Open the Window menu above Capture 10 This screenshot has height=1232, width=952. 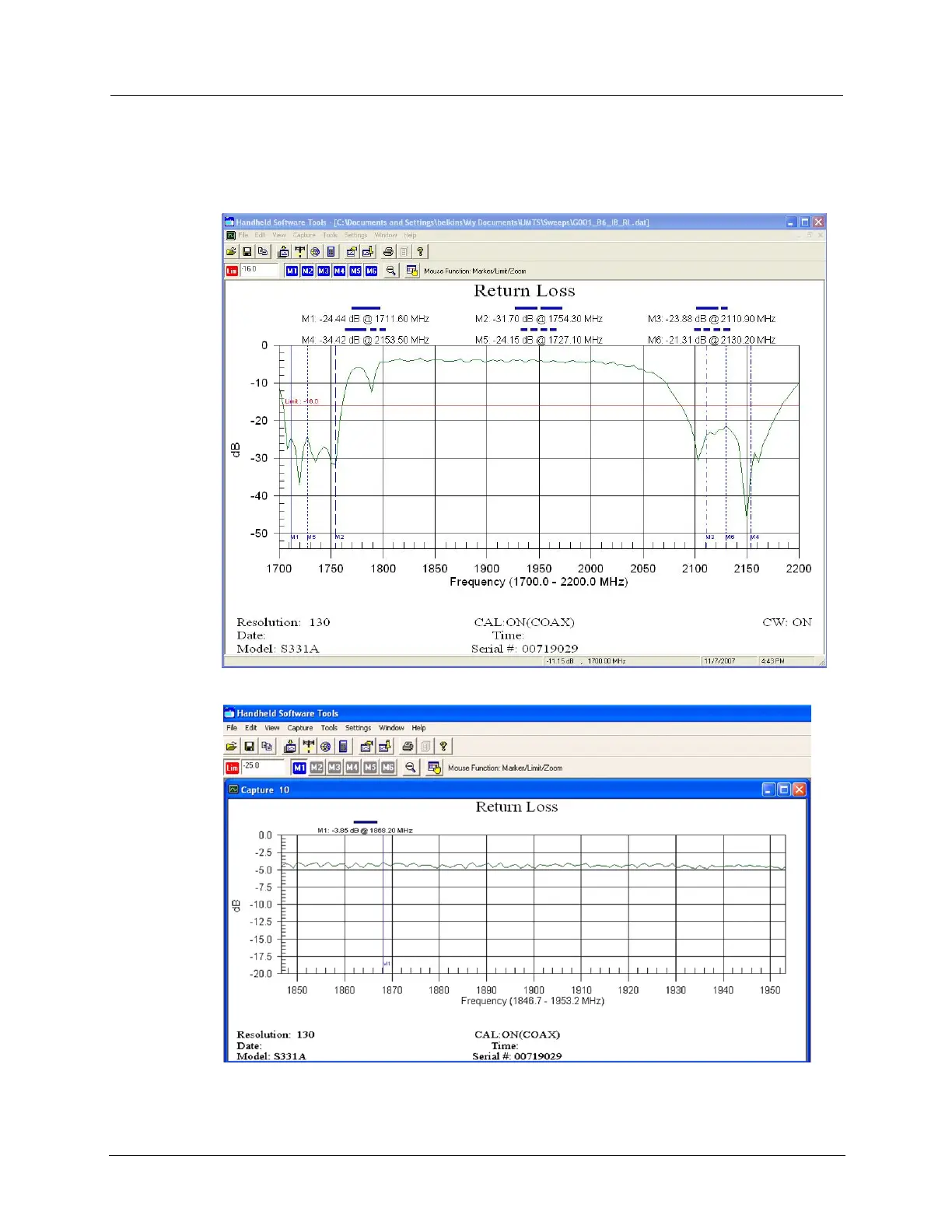pos(391,728)
